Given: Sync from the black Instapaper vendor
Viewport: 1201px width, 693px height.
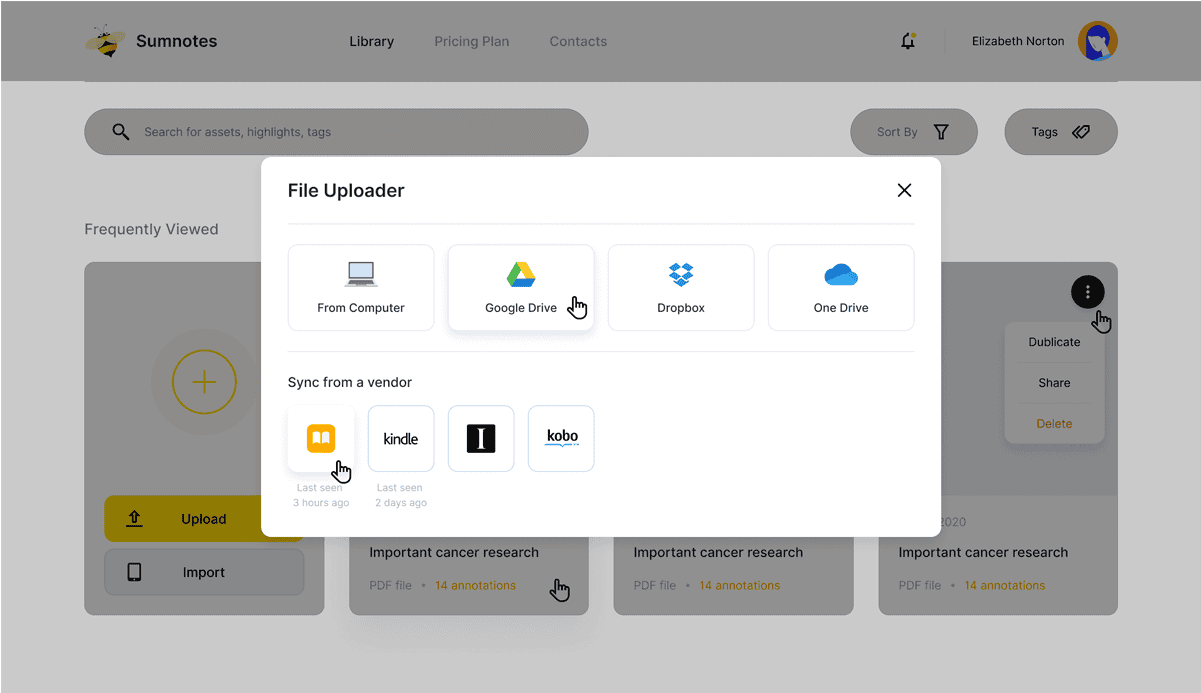Looking at the screenshot, I should [x=481, y=438].
